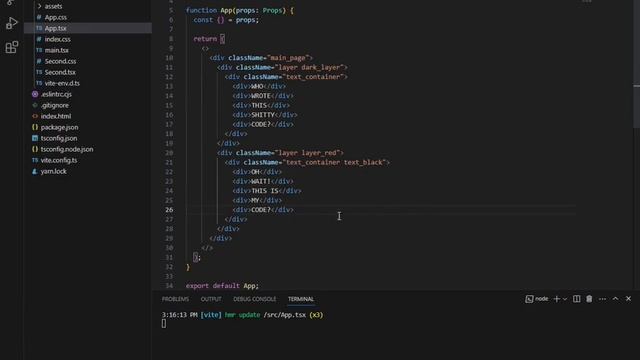The width and height of the screenshot is (640, 360).
Task: Click 'text_container text_black' class name text
Action: tap(334, 162)
